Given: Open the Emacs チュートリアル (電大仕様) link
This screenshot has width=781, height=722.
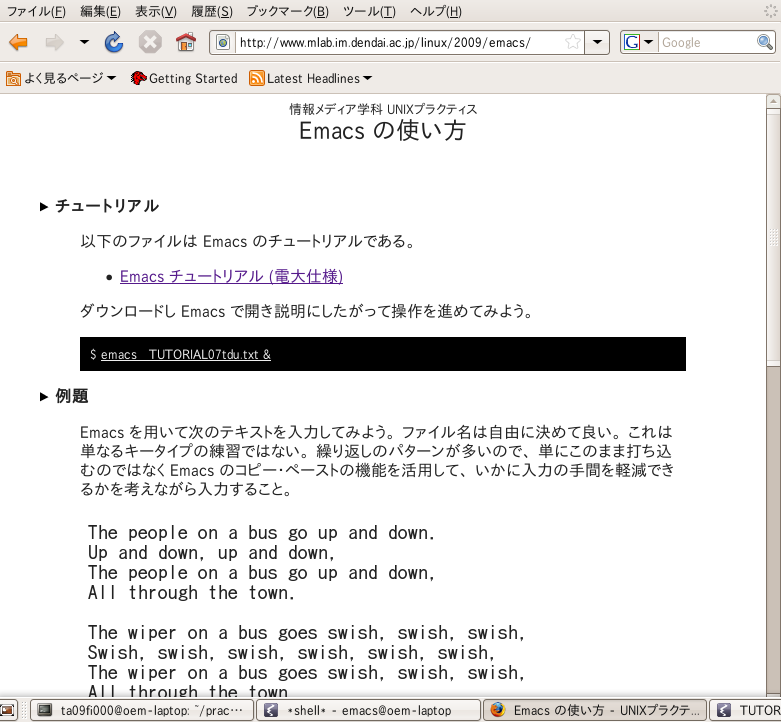Looking at the screenshot, I should tap(231, 276).
